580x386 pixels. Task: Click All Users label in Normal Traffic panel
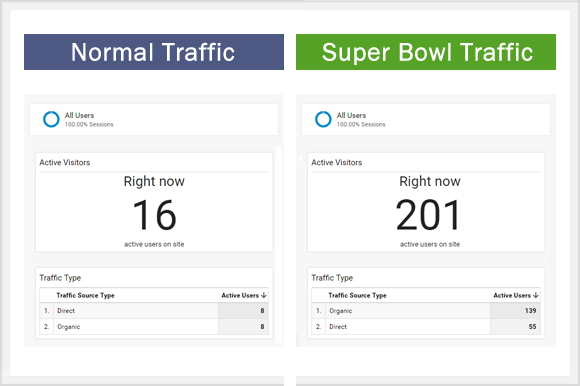(x=79, y=115)
